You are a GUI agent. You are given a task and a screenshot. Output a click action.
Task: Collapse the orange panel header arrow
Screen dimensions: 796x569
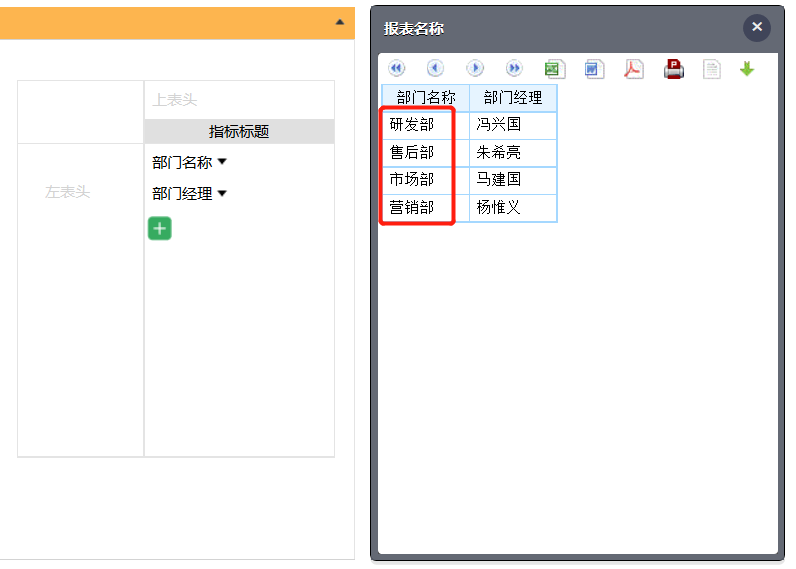click(x=340, y=21)
